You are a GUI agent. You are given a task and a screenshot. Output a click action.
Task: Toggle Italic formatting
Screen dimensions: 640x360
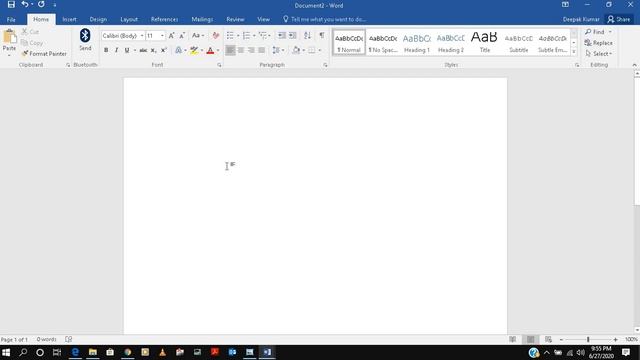coord(116,50)
